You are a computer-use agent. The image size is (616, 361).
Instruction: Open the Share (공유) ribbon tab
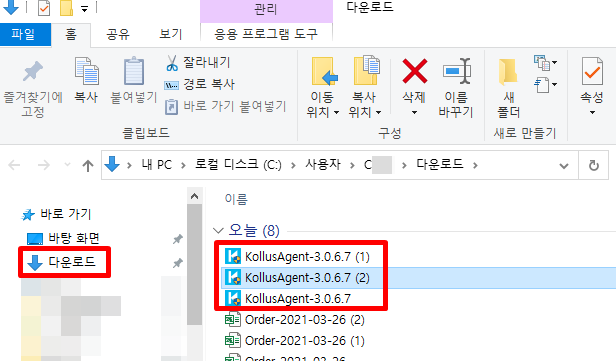[x=117, y=35]
